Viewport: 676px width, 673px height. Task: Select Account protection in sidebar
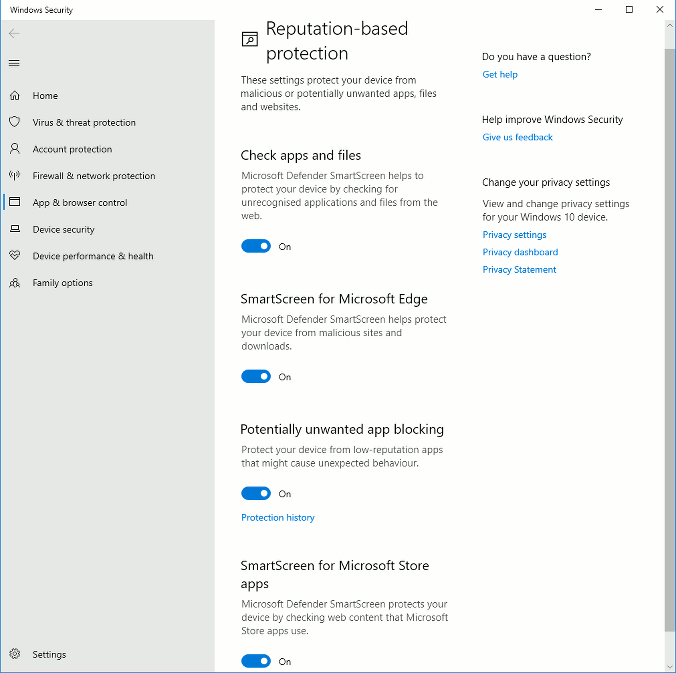[x=108, y=149]
